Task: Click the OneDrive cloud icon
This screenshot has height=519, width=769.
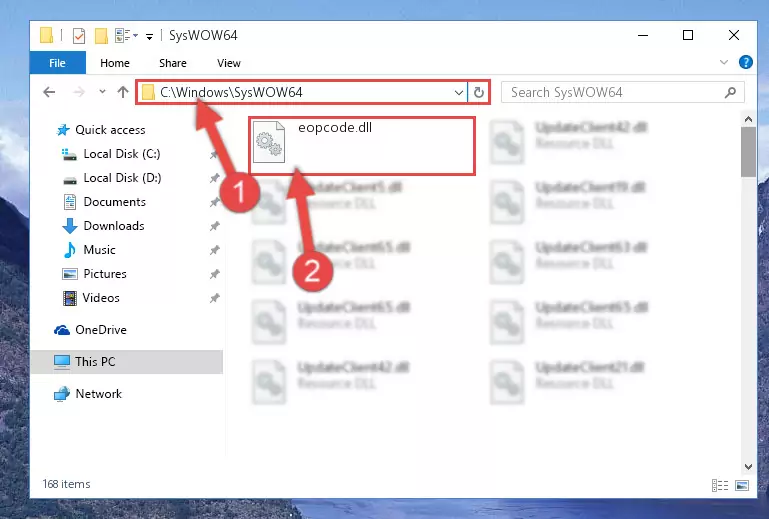Action: 62,330
